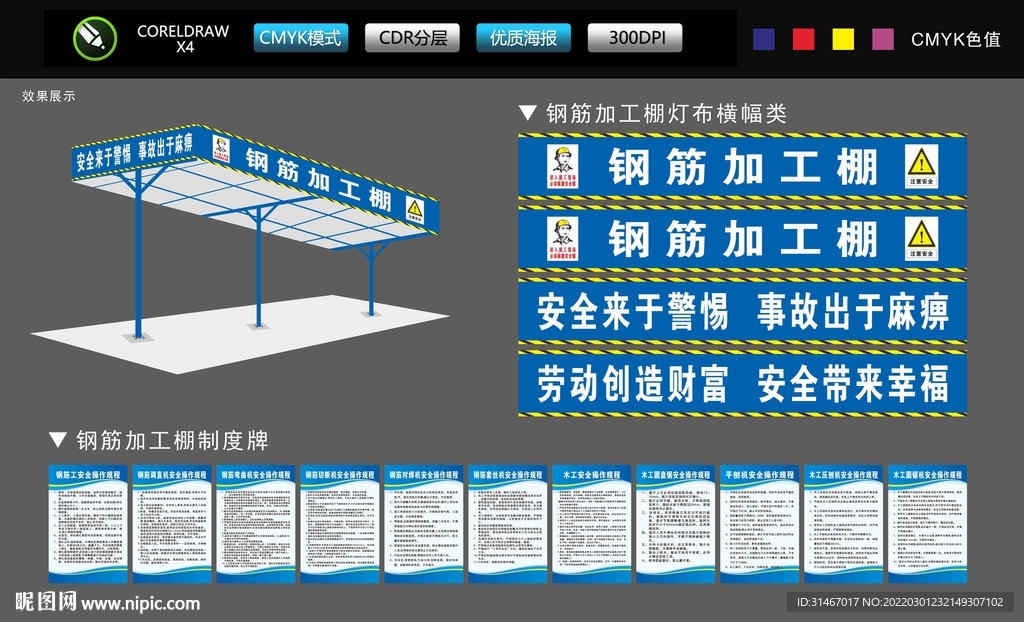
Task: Click the 钢筋加工棚灯布横幅类 heading
Action: (x=666, y=114)
